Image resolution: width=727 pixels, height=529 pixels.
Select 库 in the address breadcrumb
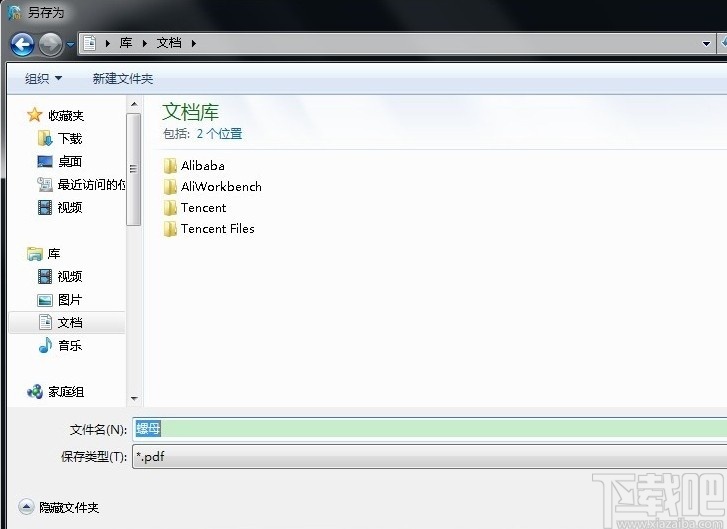click(x=126, y=43)
